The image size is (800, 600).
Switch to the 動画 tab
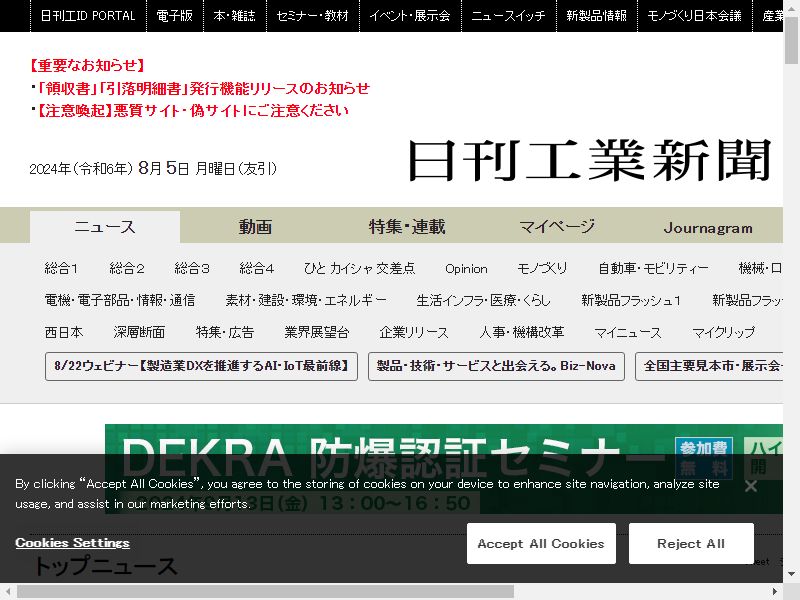tap(255, 227)
